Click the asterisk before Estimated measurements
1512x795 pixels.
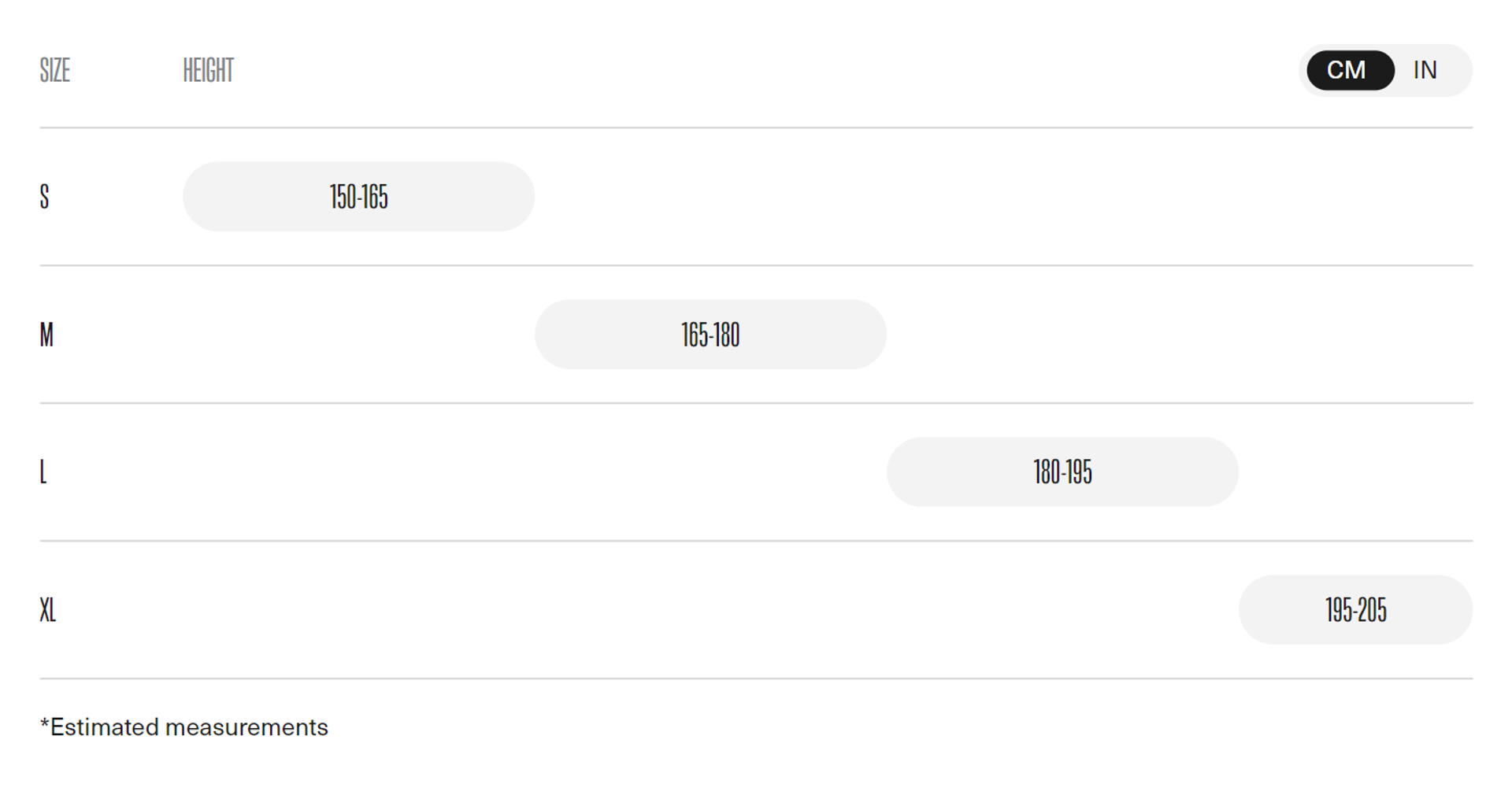pyautogui.click(x=45, y=722)
